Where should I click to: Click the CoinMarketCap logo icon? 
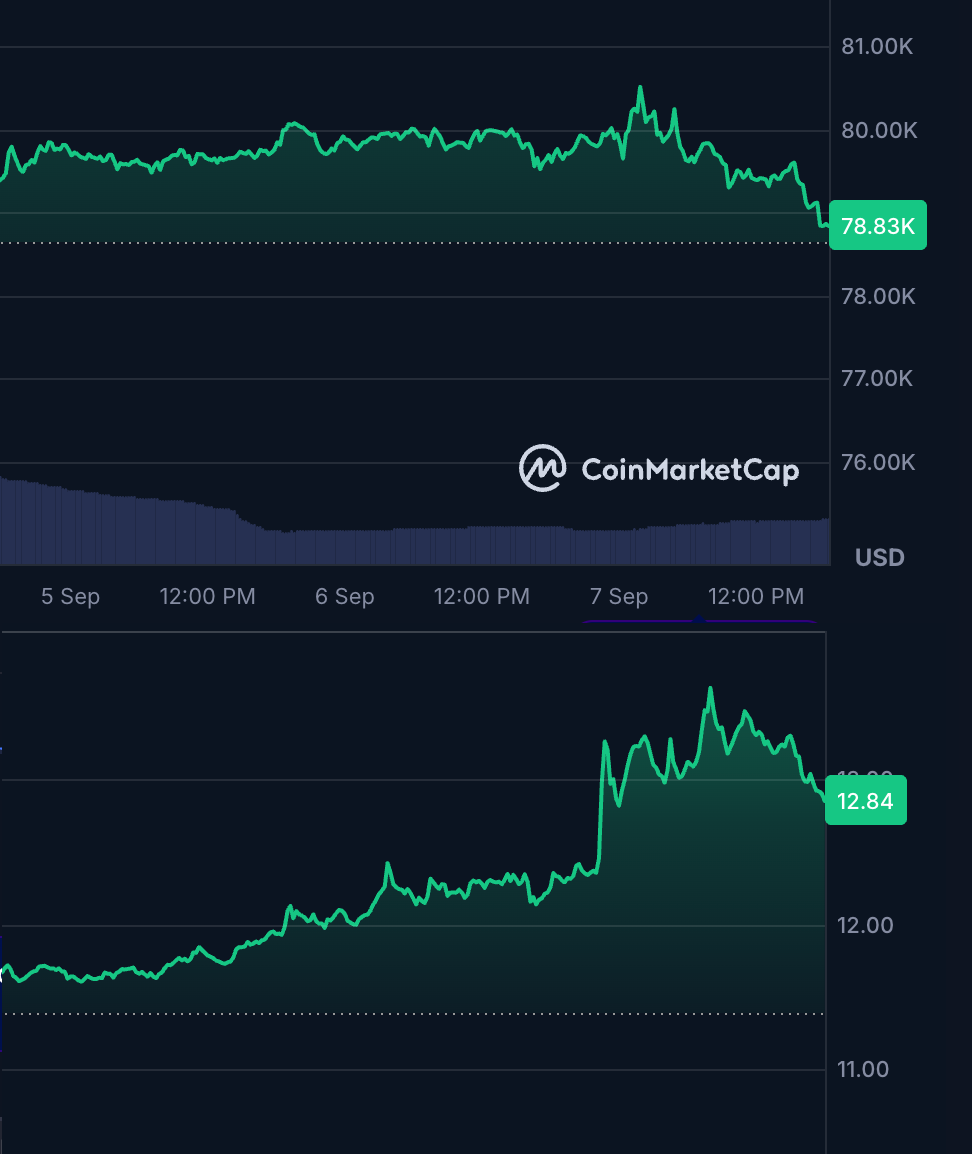(x=542, y=468)
